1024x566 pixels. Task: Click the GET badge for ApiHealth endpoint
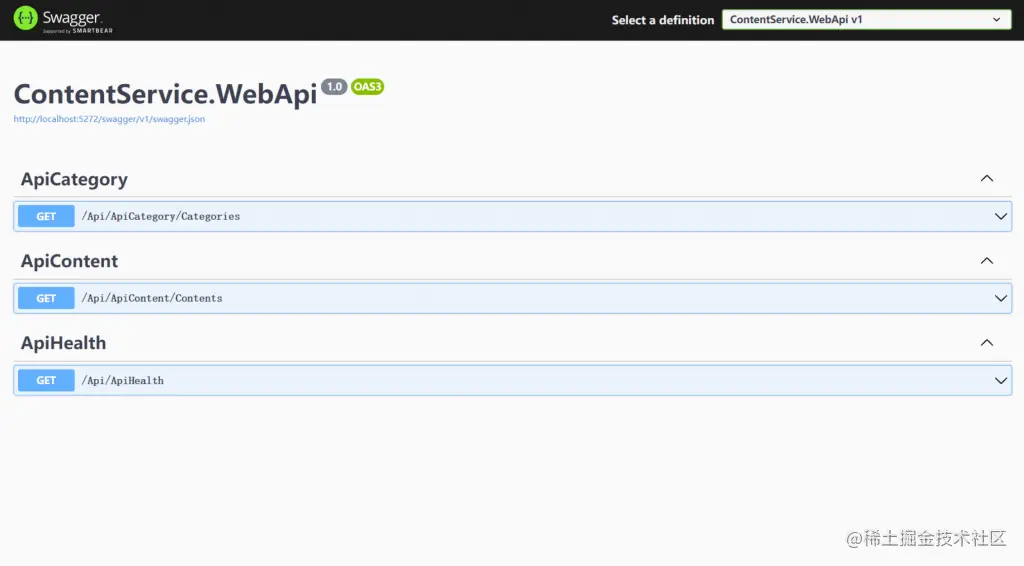tap(46, 381)
